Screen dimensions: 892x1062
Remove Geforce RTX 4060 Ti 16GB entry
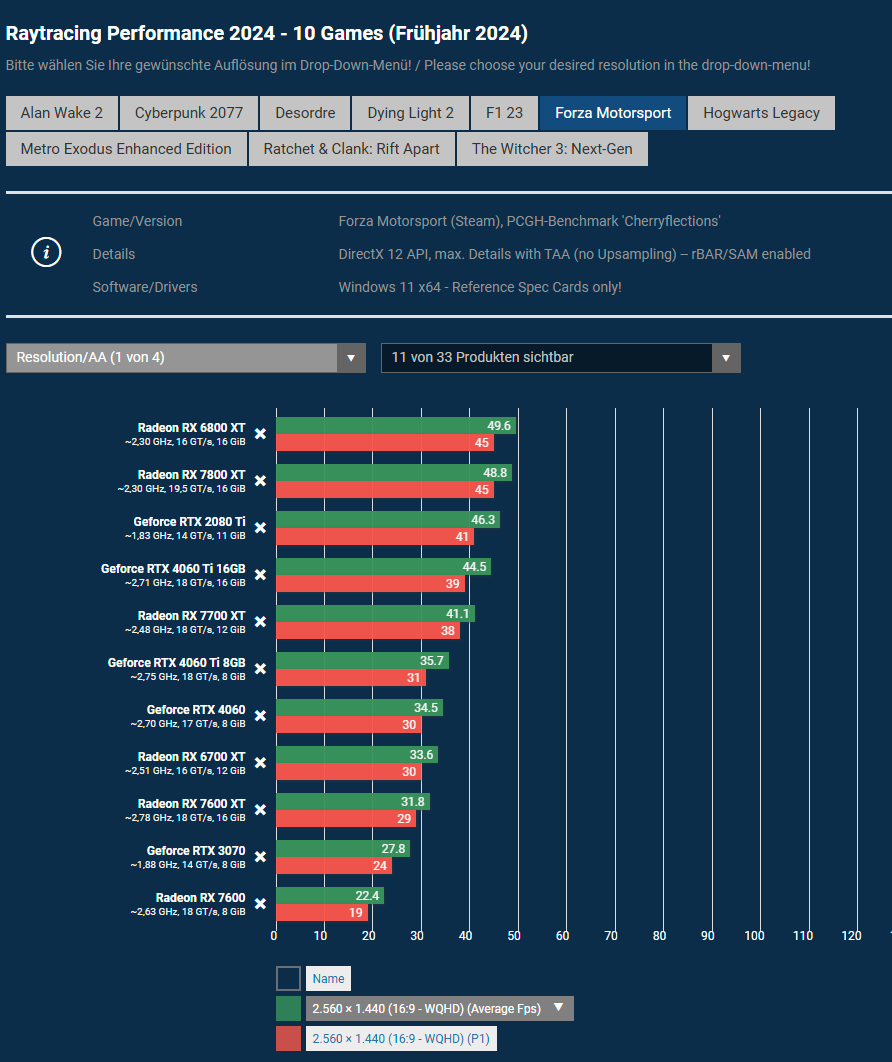[x=260, y=575]
